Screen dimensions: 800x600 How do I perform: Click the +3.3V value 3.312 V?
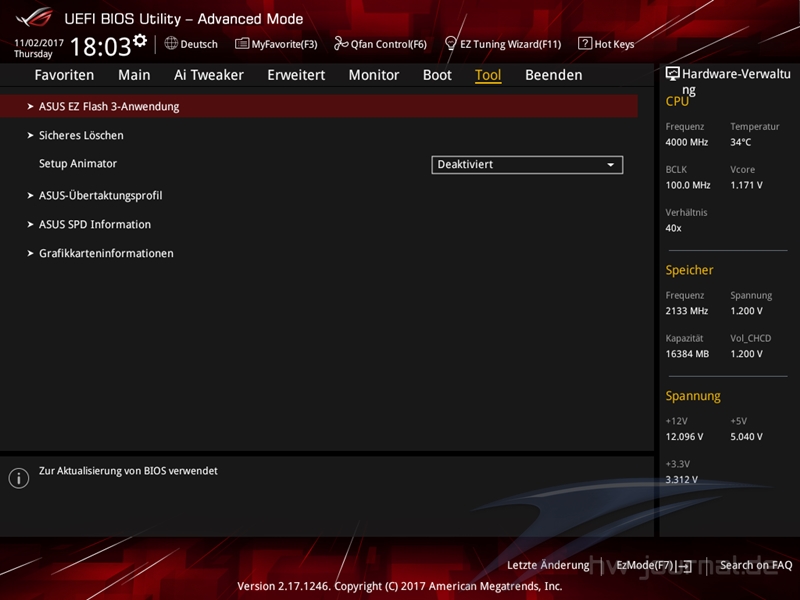[x=682, y=480]
